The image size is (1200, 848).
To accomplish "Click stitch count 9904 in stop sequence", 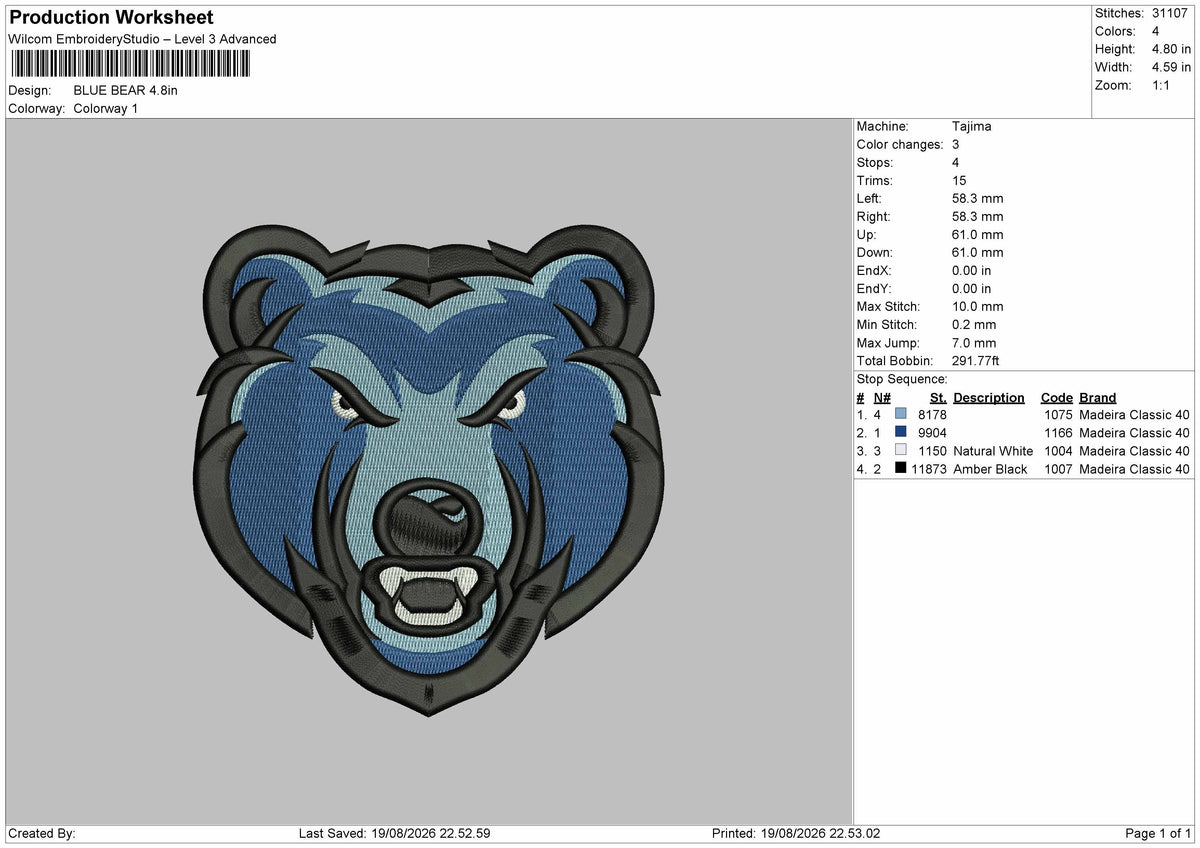I will tap(932, 432).
